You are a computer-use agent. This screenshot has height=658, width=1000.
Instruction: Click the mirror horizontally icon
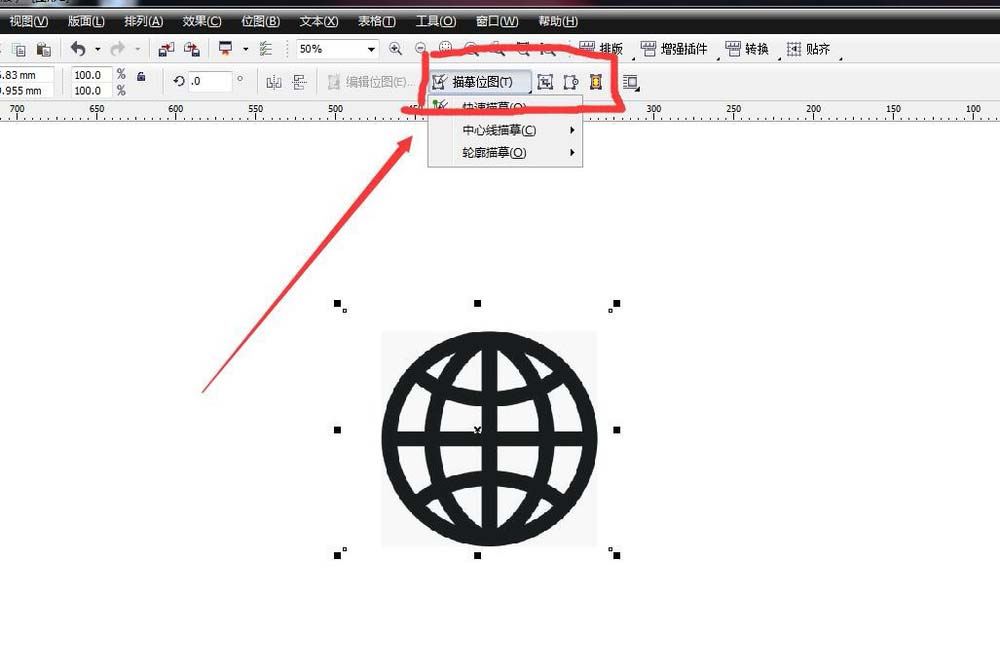pyautogui.click(x=274, y=82)
